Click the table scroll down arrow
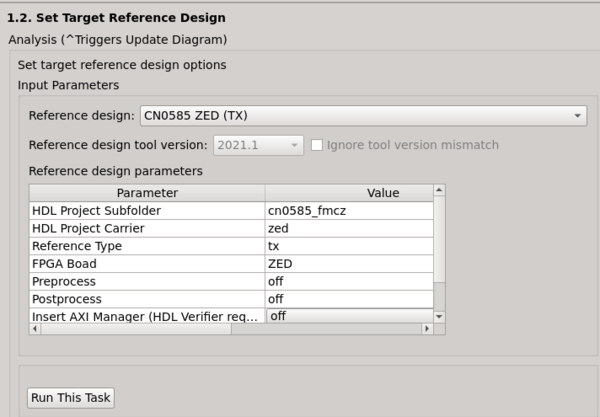The height and width of the screenshot is (417, 600). click(x=439, y=315)
